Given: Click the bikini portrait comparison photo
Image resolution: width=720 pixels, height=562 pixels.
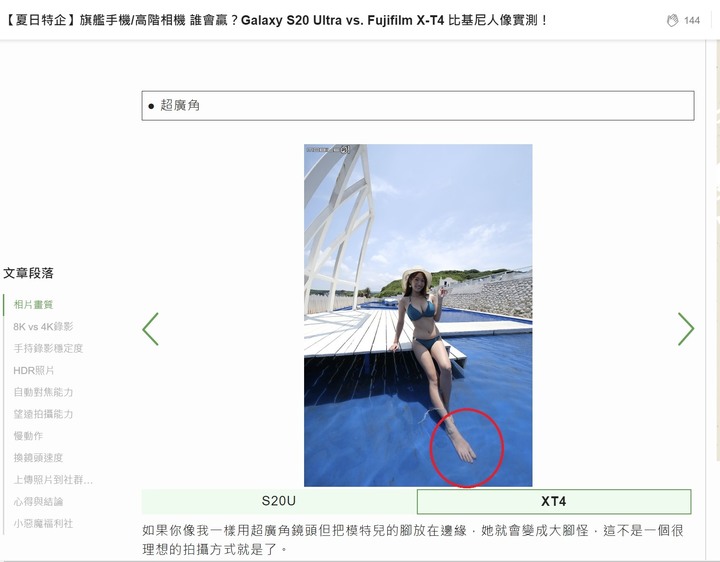Looking at the screenshot, I should 418,315.
